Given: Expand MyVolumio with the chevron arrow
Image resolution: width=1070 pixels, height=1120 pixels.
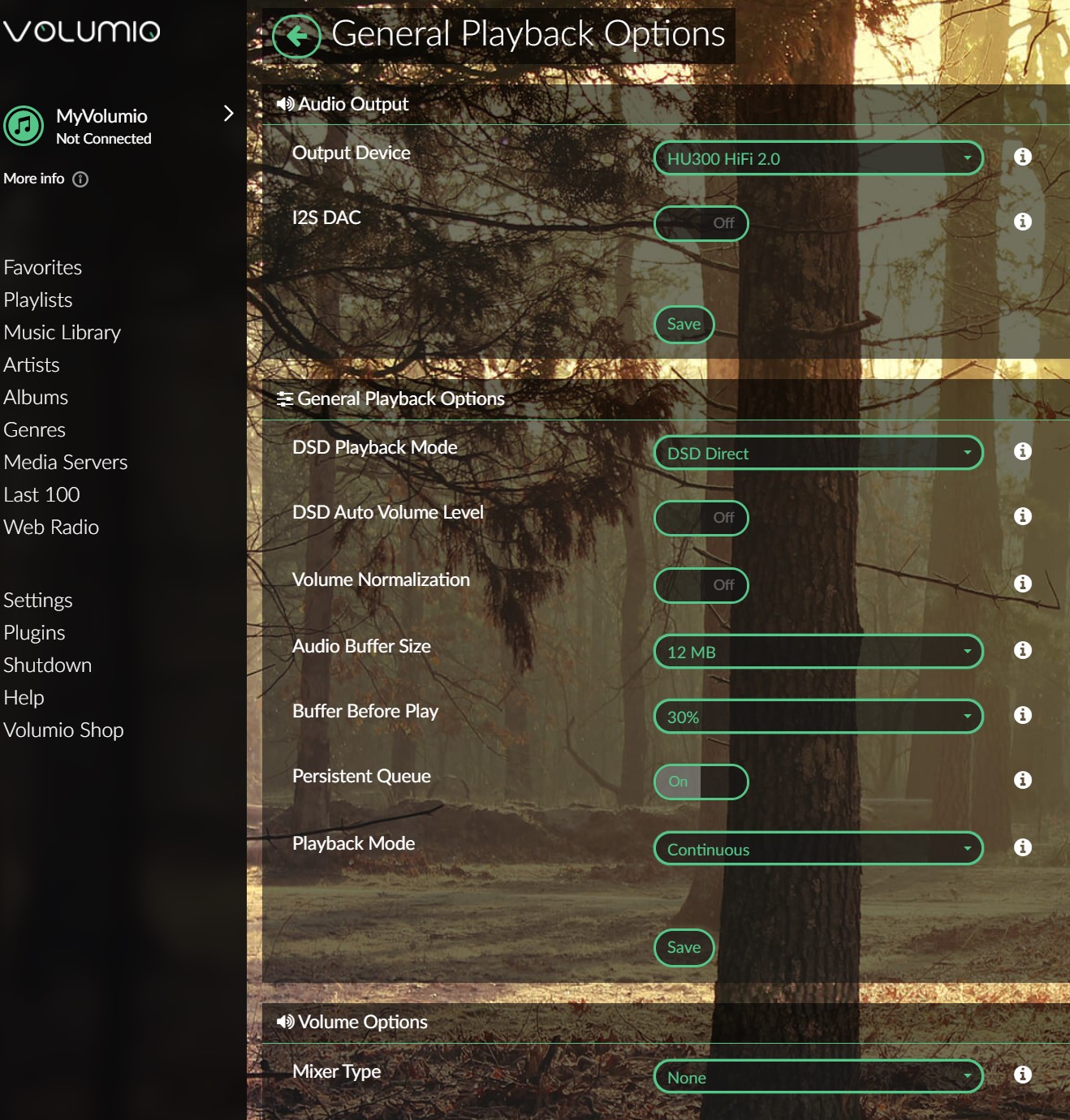Looking at the screenshot, I should [228, 114].
